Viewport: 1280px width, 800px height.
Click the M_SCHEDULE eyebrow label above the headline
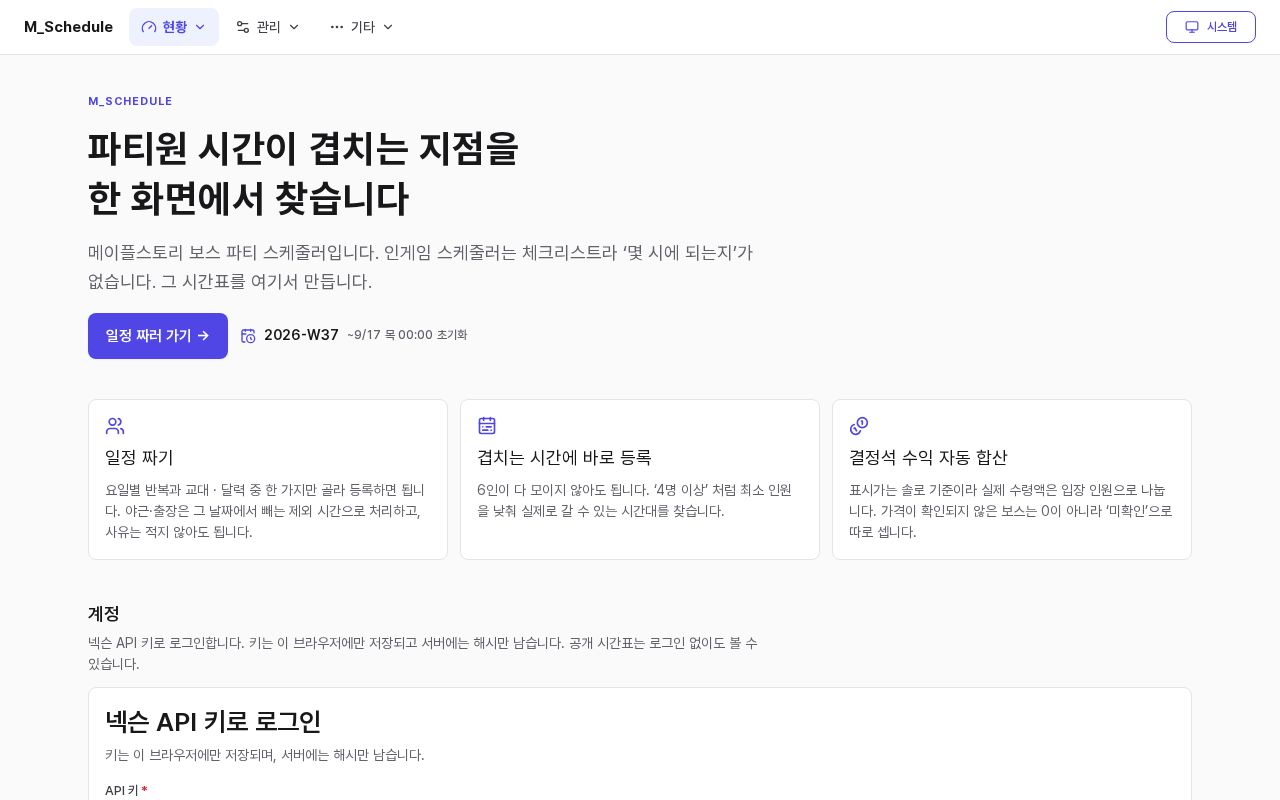tap(130, 101)
